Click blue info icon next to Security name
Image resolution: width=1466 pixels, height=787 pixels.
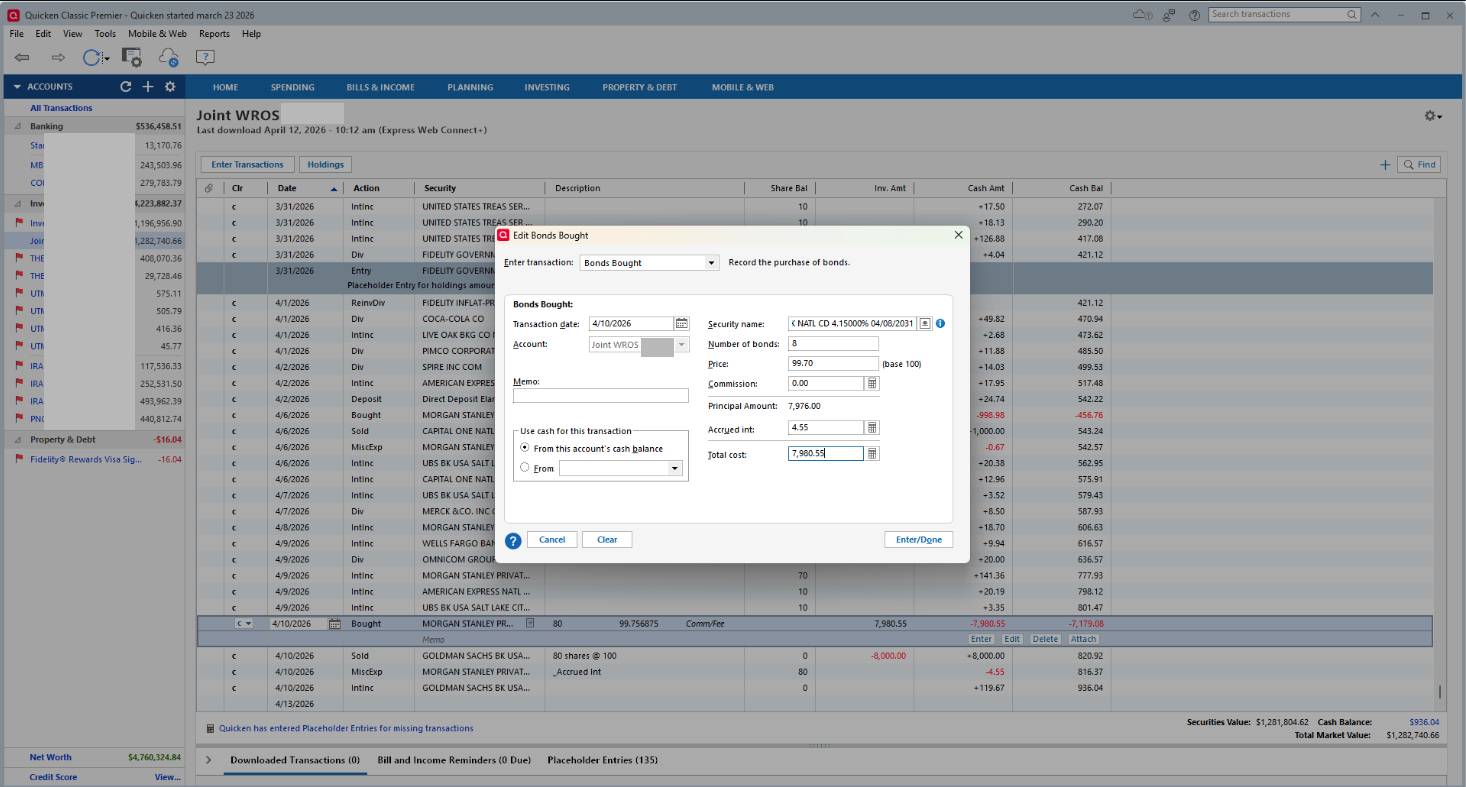click(x=941, y=323)
